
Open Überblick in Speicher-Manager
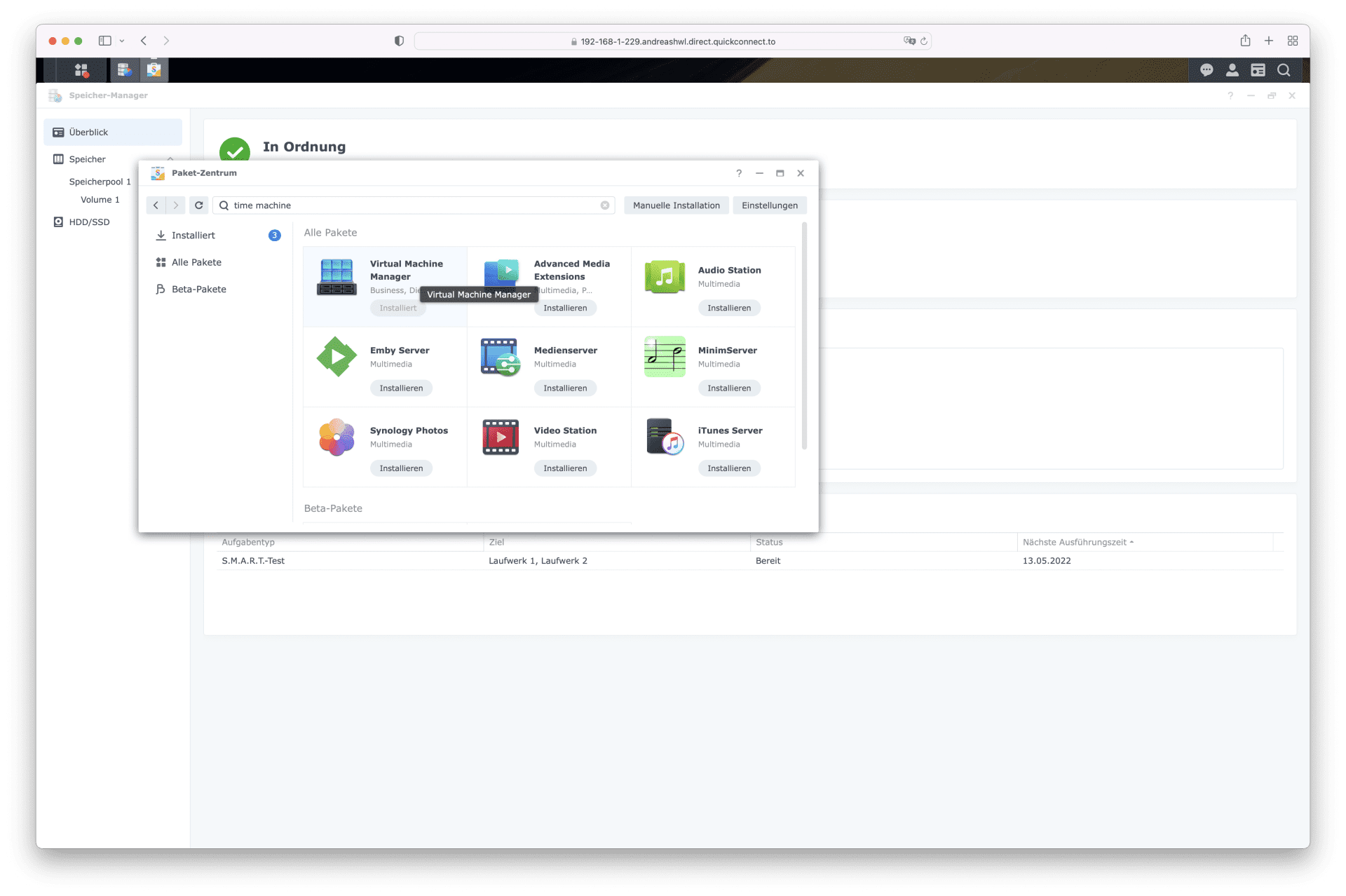pyautogui.click(x=113, y=133)
